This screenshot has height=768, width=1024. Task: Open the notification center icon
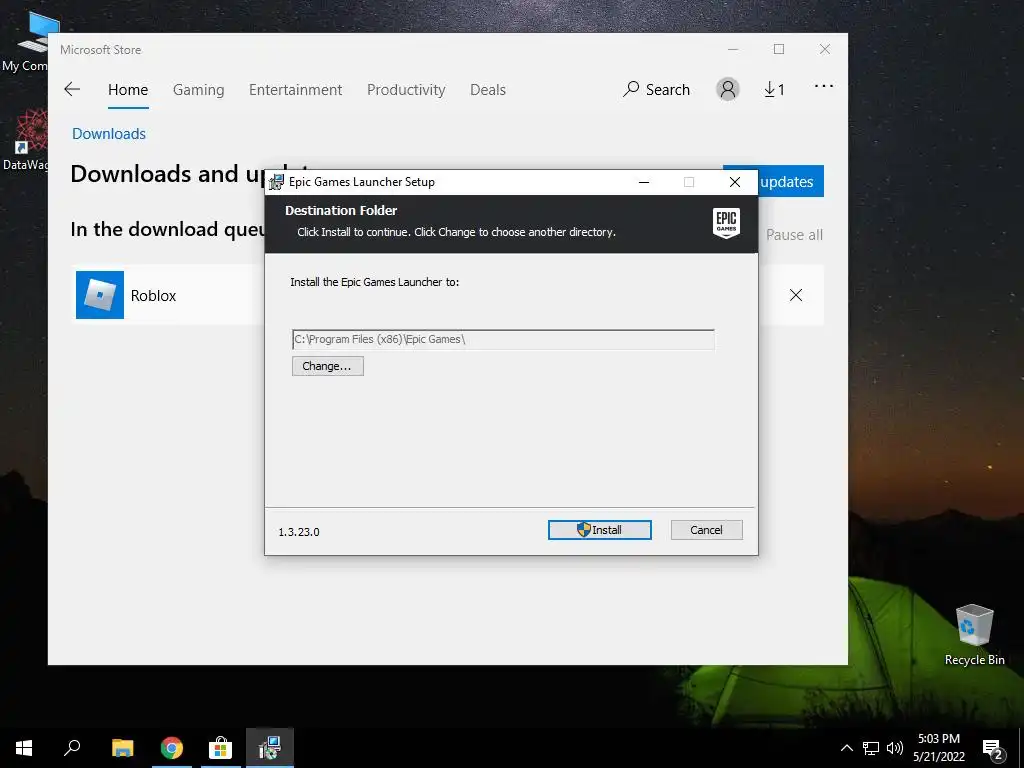pyautogui.click(x=993, y=749)
